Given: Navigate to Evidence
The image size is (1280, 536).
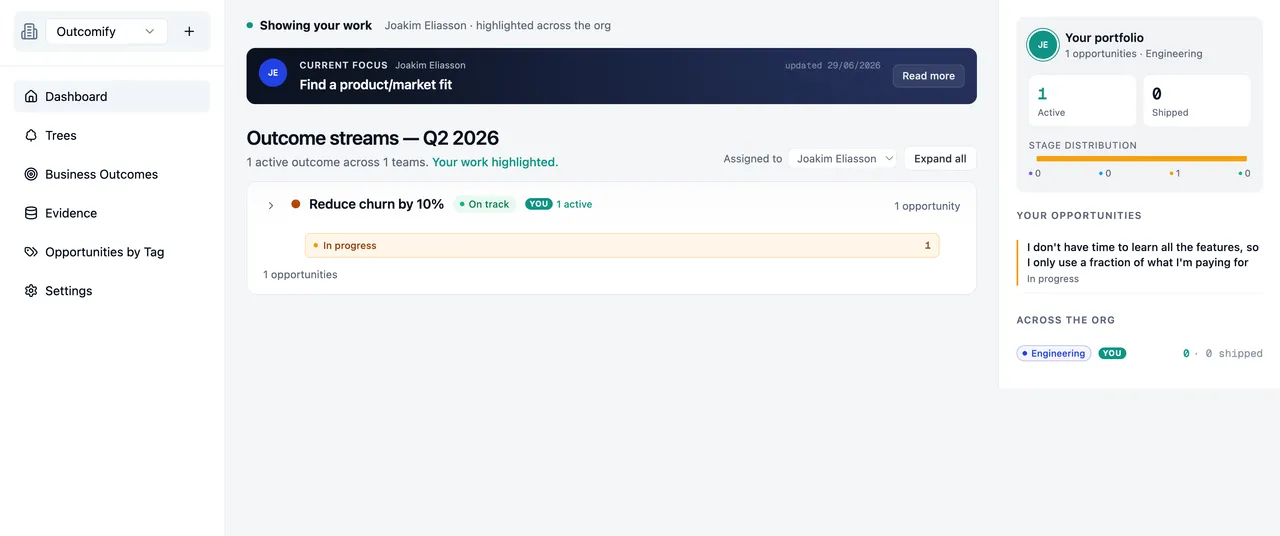Looking at the screenshot, I should (x=112, y=213).
